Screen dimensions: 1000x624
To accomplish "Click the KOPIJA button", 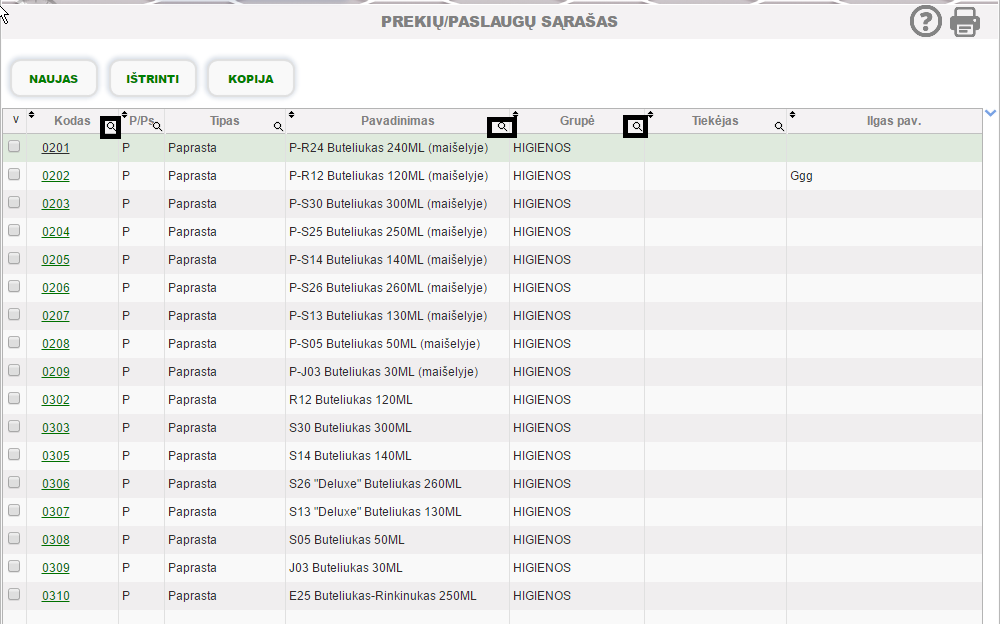I will point(250,79).
